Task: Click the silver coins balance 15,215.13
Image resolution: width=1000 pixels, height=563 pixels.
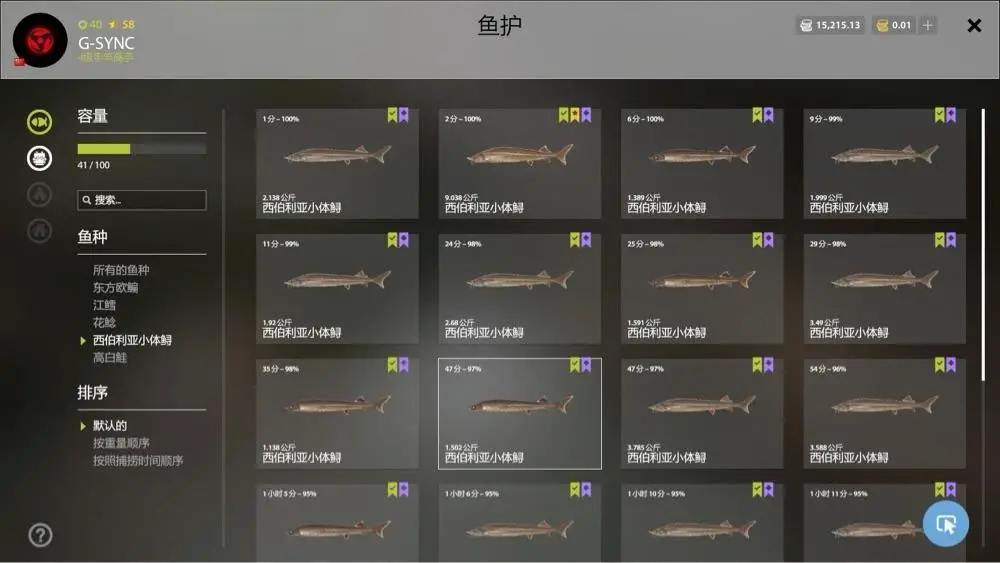Action: point(830,26)
